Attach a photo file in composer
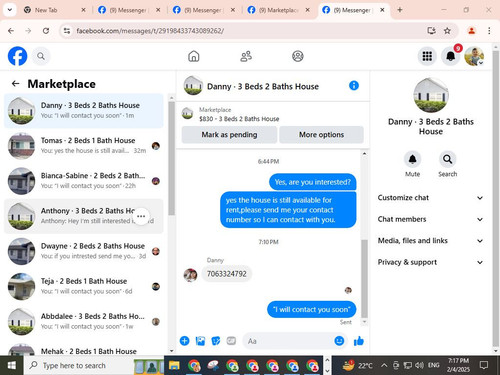 (x=200, y=341)
